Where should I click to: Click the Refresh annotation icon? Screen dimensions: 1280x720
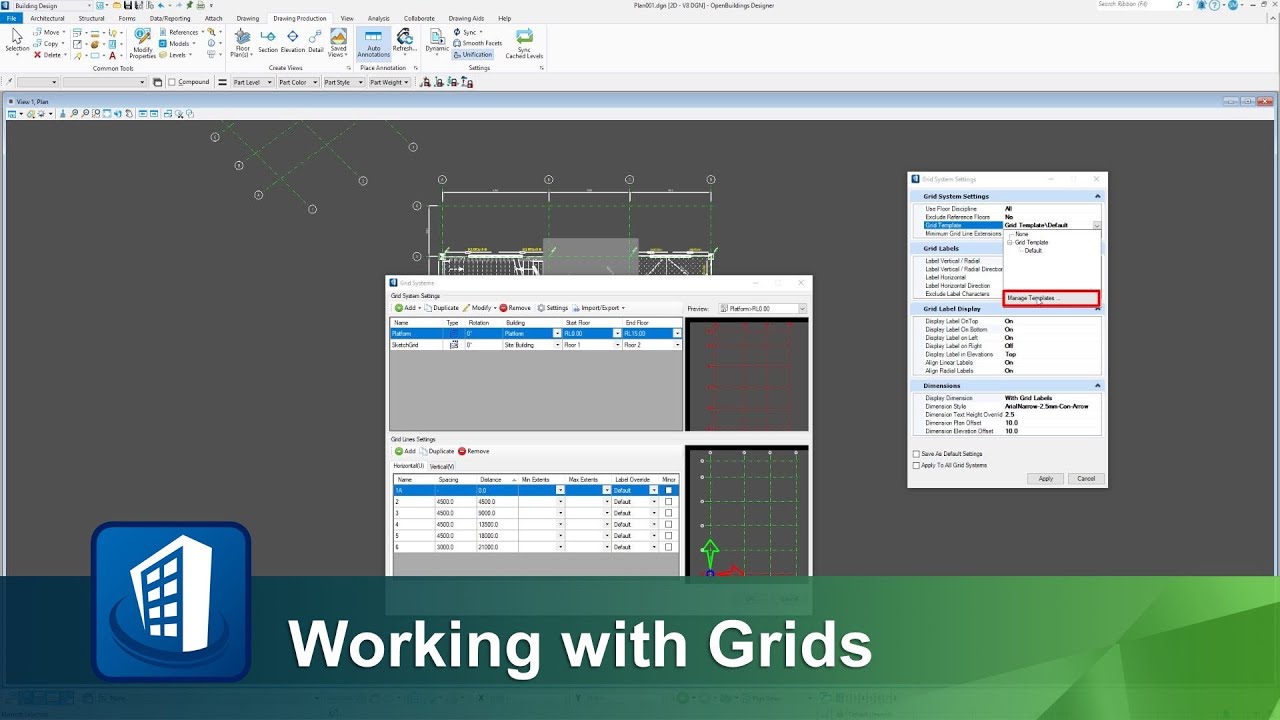point(405,40)
